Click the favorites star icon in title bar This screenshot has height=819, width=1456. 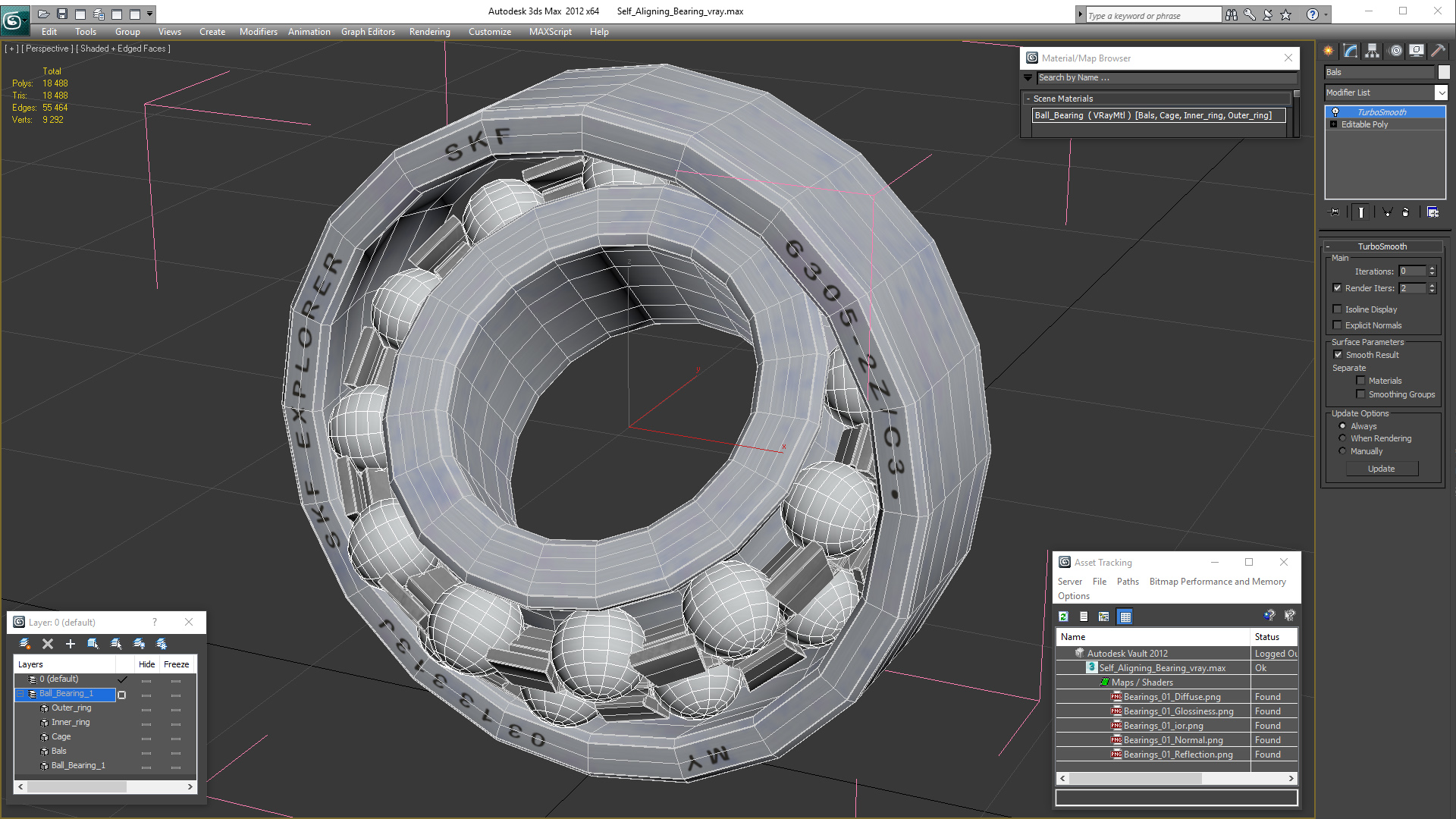click(x=1286, y=14)
